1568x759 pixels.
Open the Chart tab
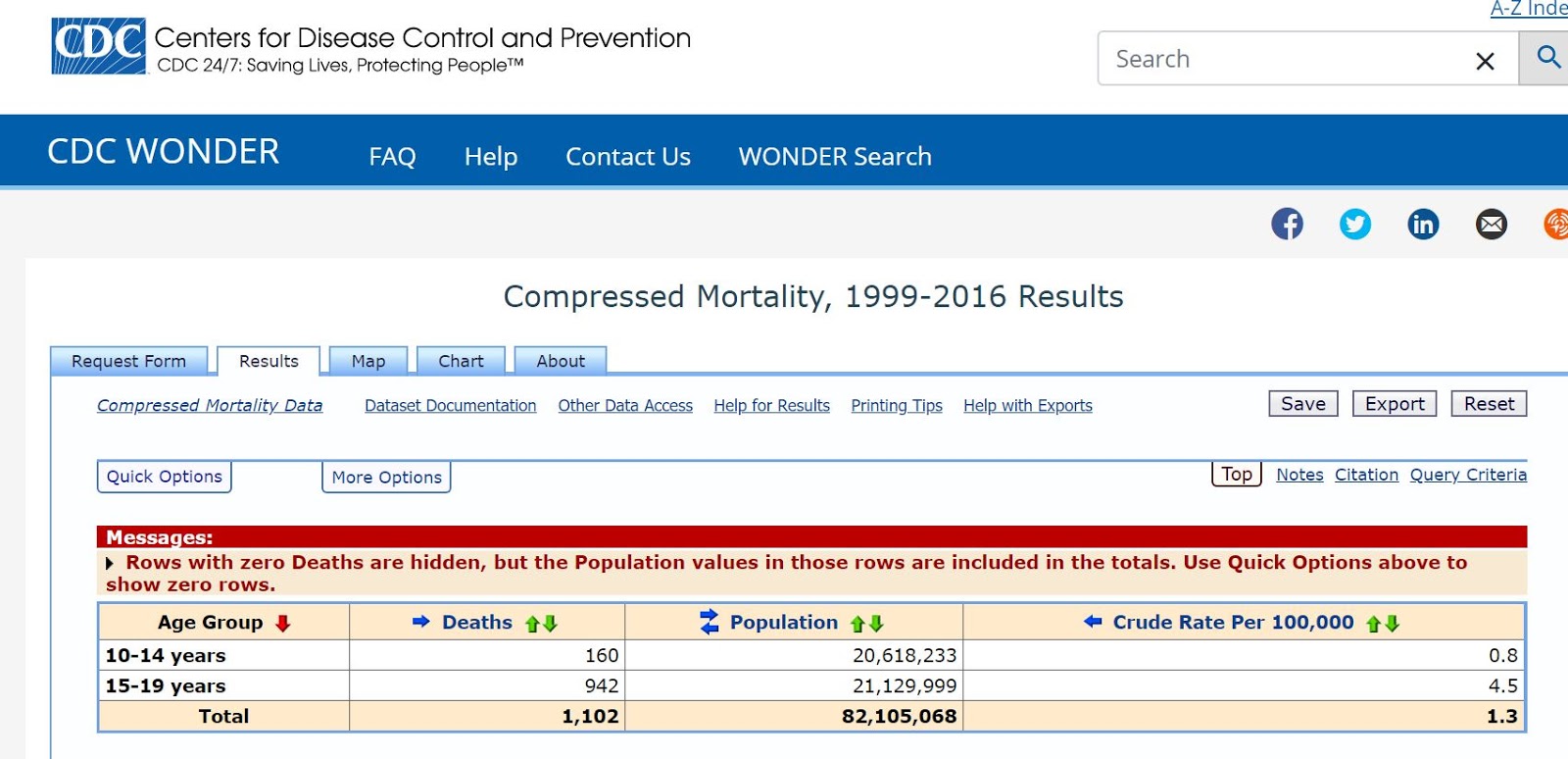461,361
